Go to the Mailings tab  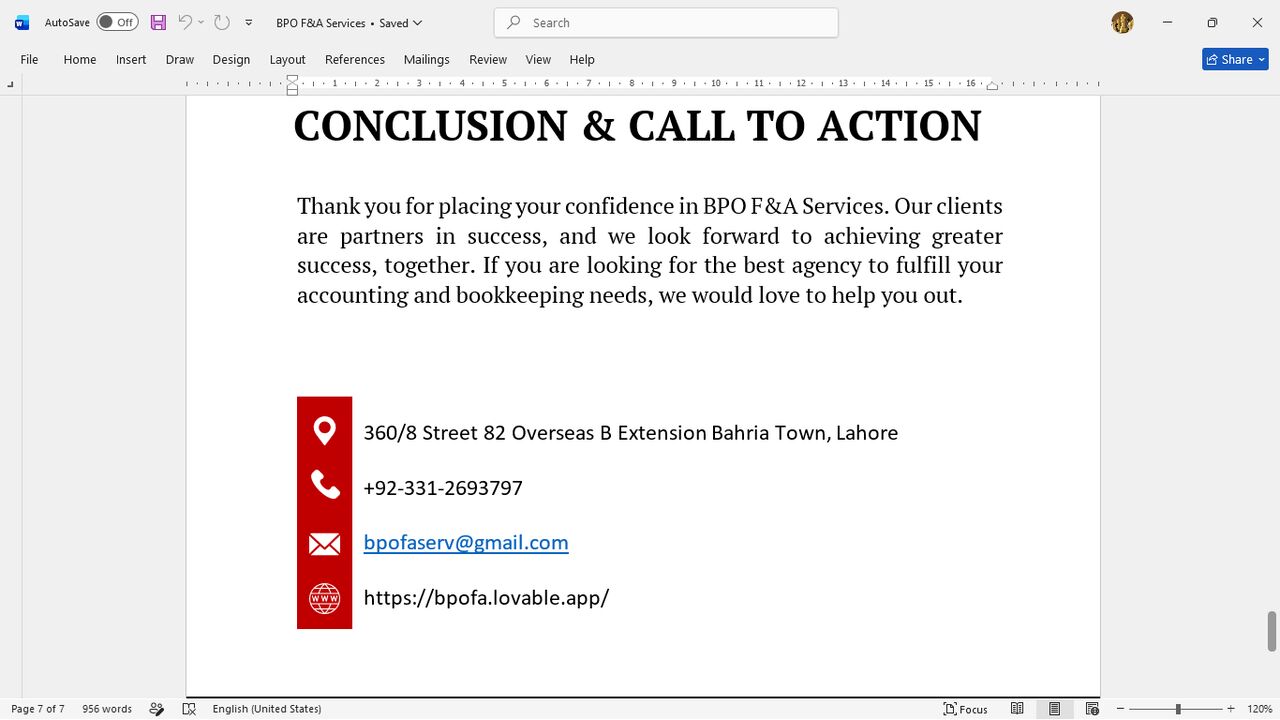pyautogui.click(x=427, y=60)
